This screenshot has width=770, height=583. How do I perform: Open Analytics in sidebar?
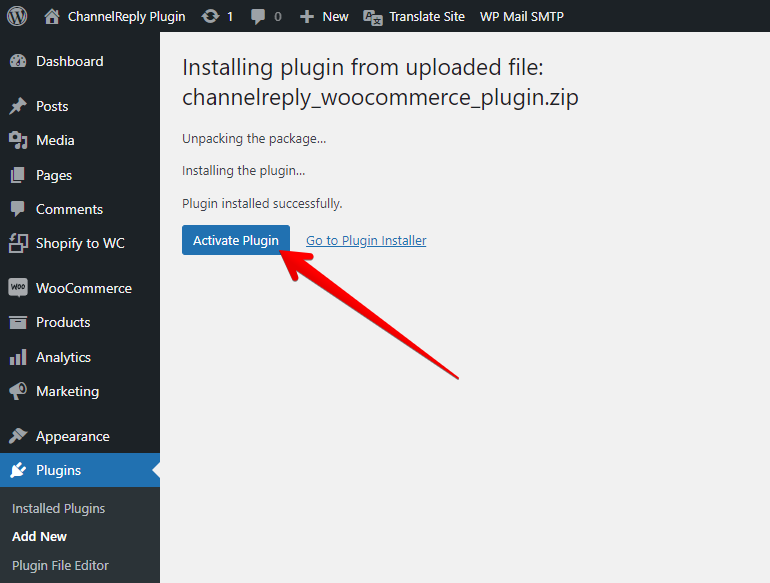click(x=63, y=357)
